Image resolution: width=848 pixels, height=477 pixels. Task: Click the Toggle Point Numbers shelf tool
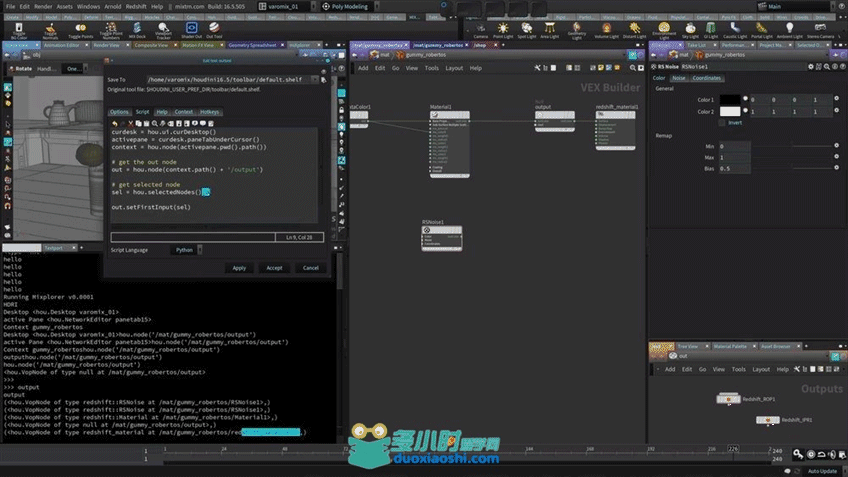click(111, 31)
